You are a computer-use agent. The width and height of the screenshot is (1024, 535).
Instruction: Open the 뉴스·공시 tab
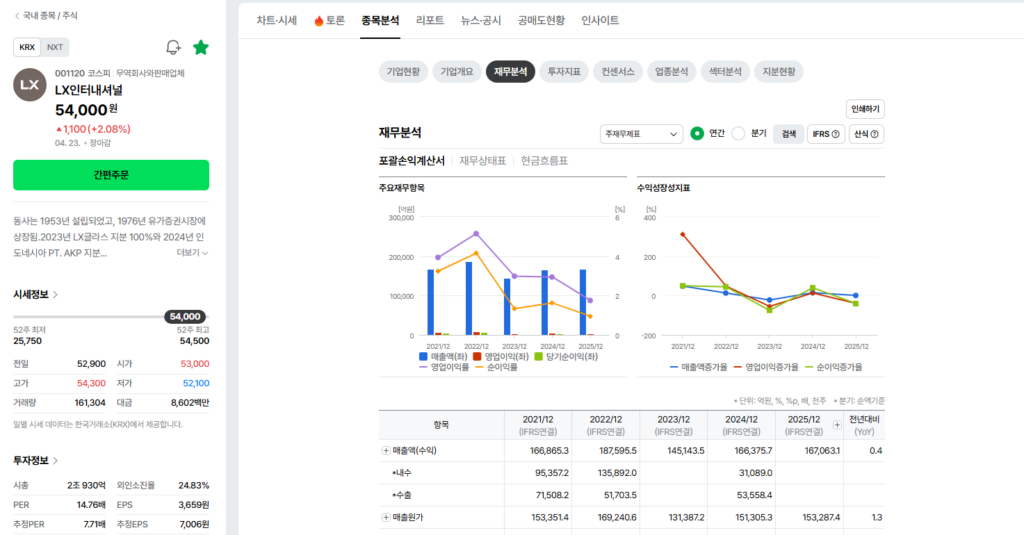481,21
